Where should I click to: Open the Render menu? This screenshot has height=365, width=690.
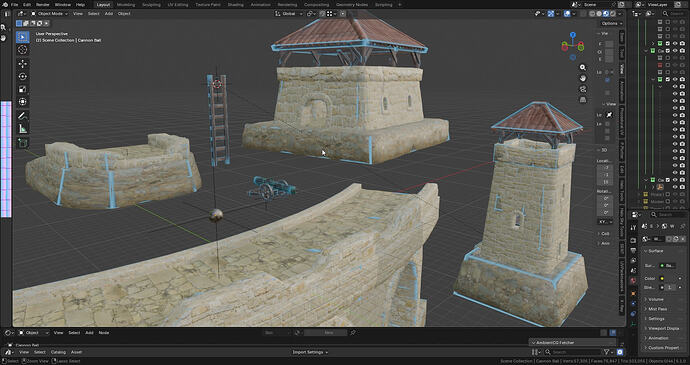[x=43, y=4]
